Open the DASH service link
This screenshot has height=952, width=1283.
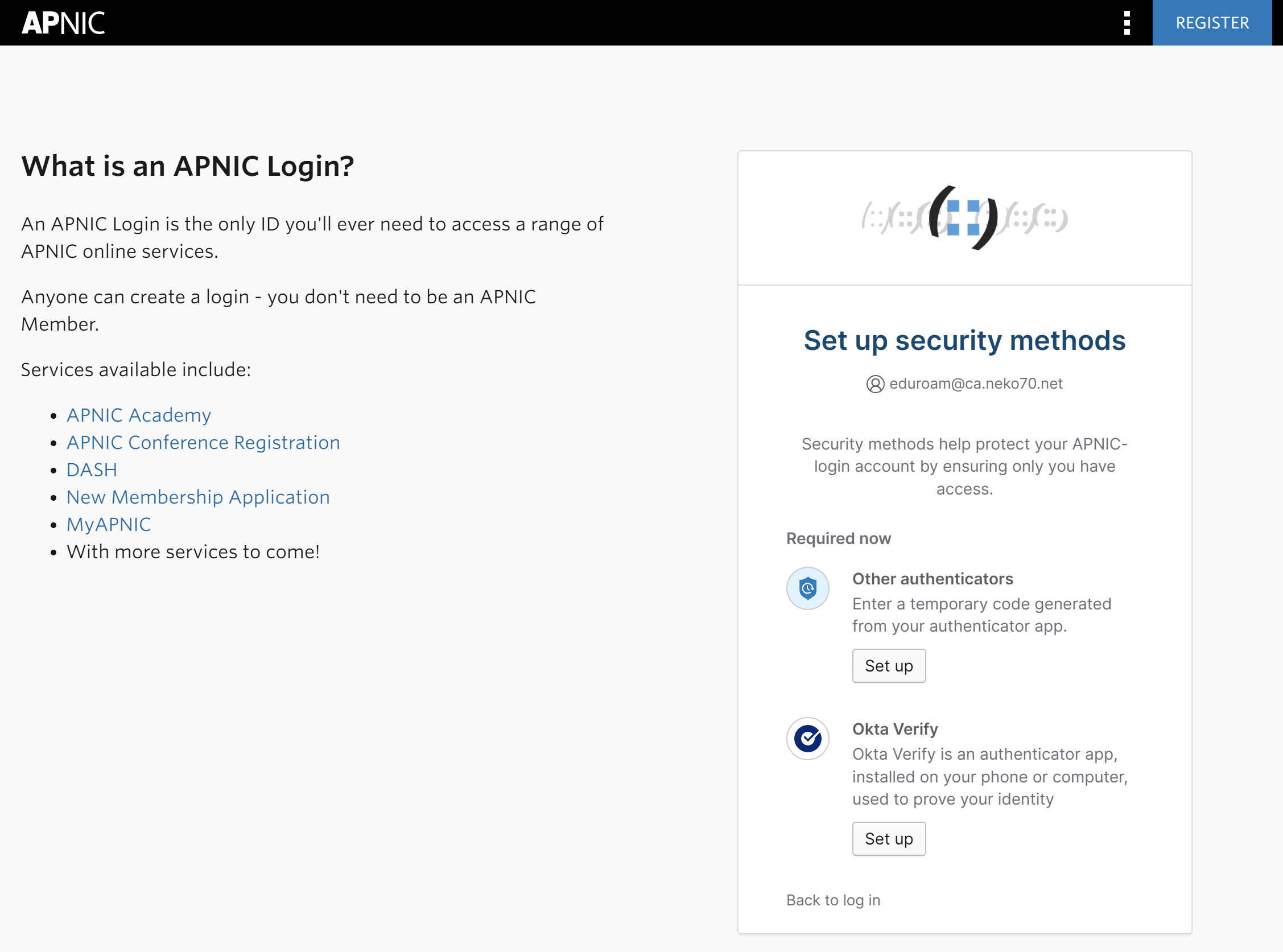tap(92, 469)
